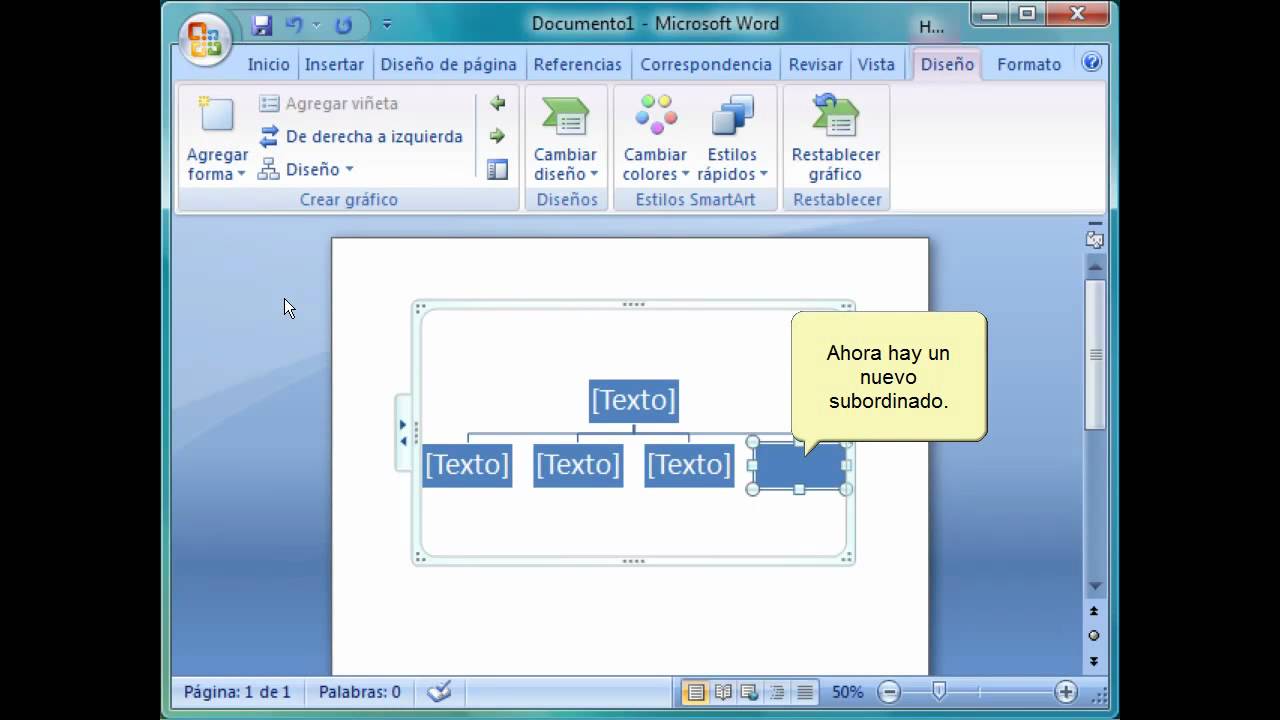This screenshot has width=1280, height=720.
Task: Switch to Draft view
Action: (x=804, y=691)
